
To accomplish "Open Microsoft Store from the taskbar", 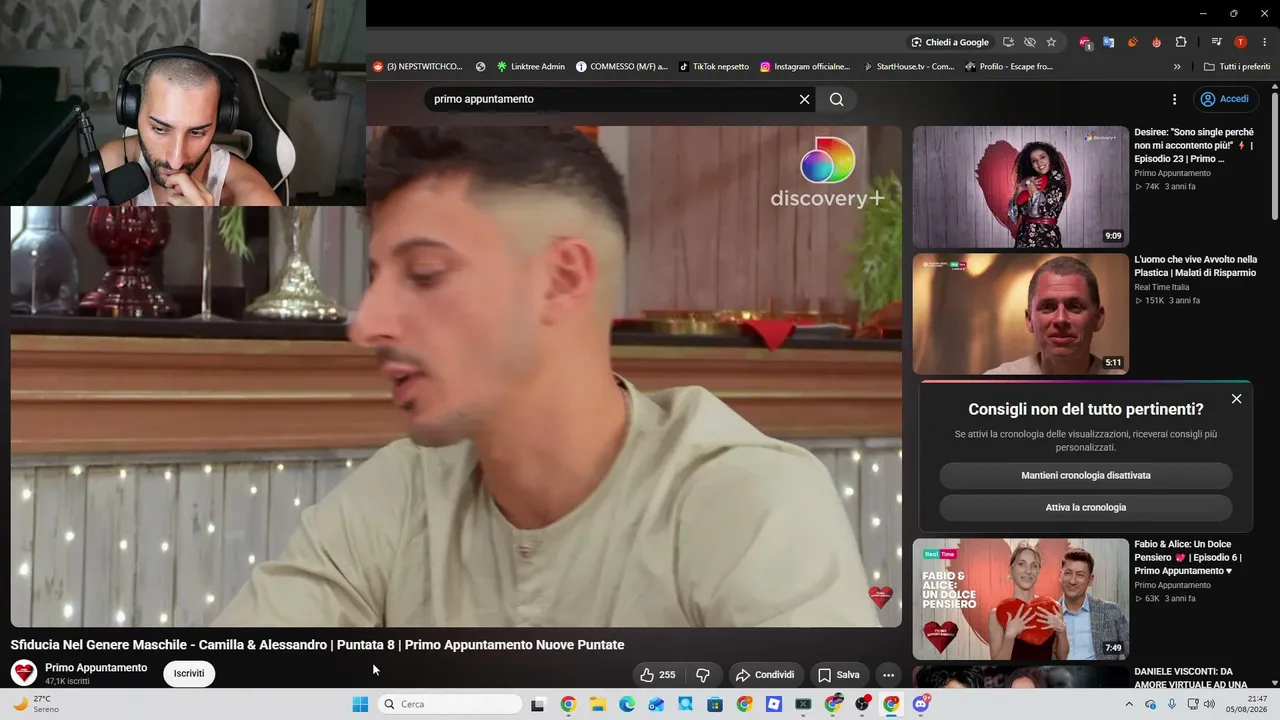I will click(715, 704).
